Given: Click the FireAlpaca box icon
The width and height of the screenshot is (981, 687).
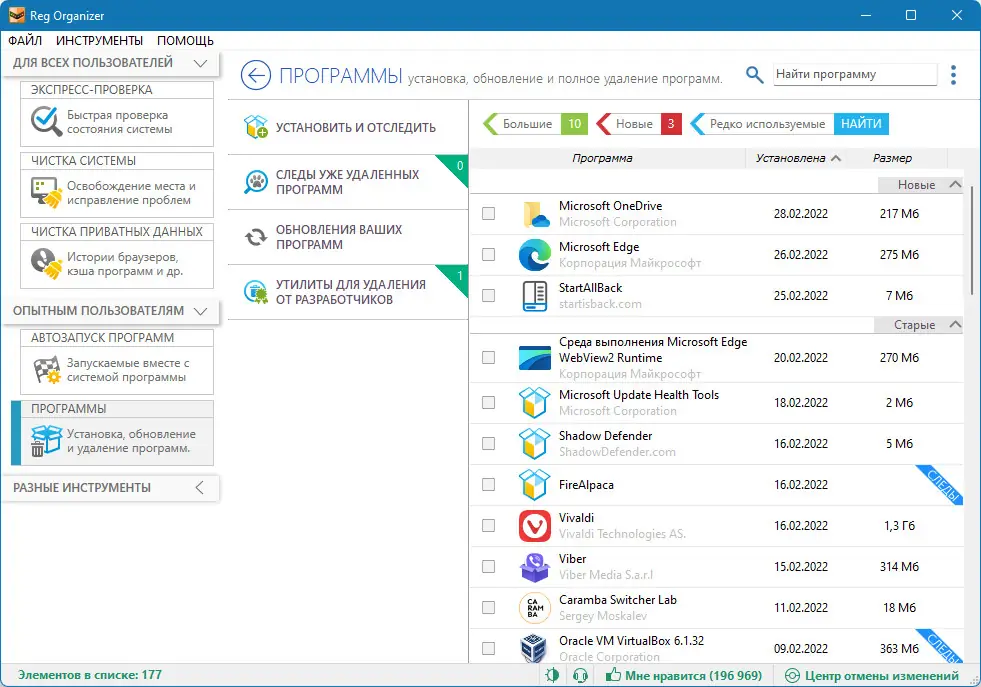Looking at the screenshot, I should coord(535,485).
